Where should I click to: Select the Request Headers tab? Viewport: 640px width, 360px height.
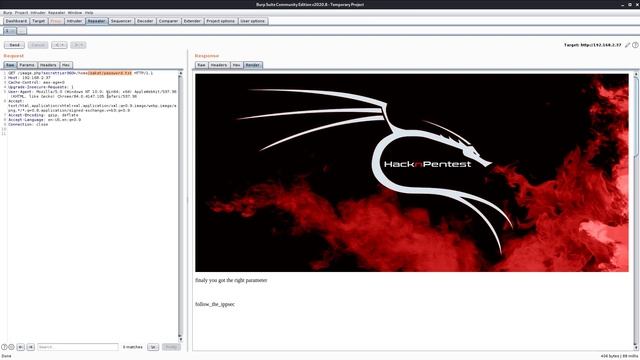coord(48,65)
